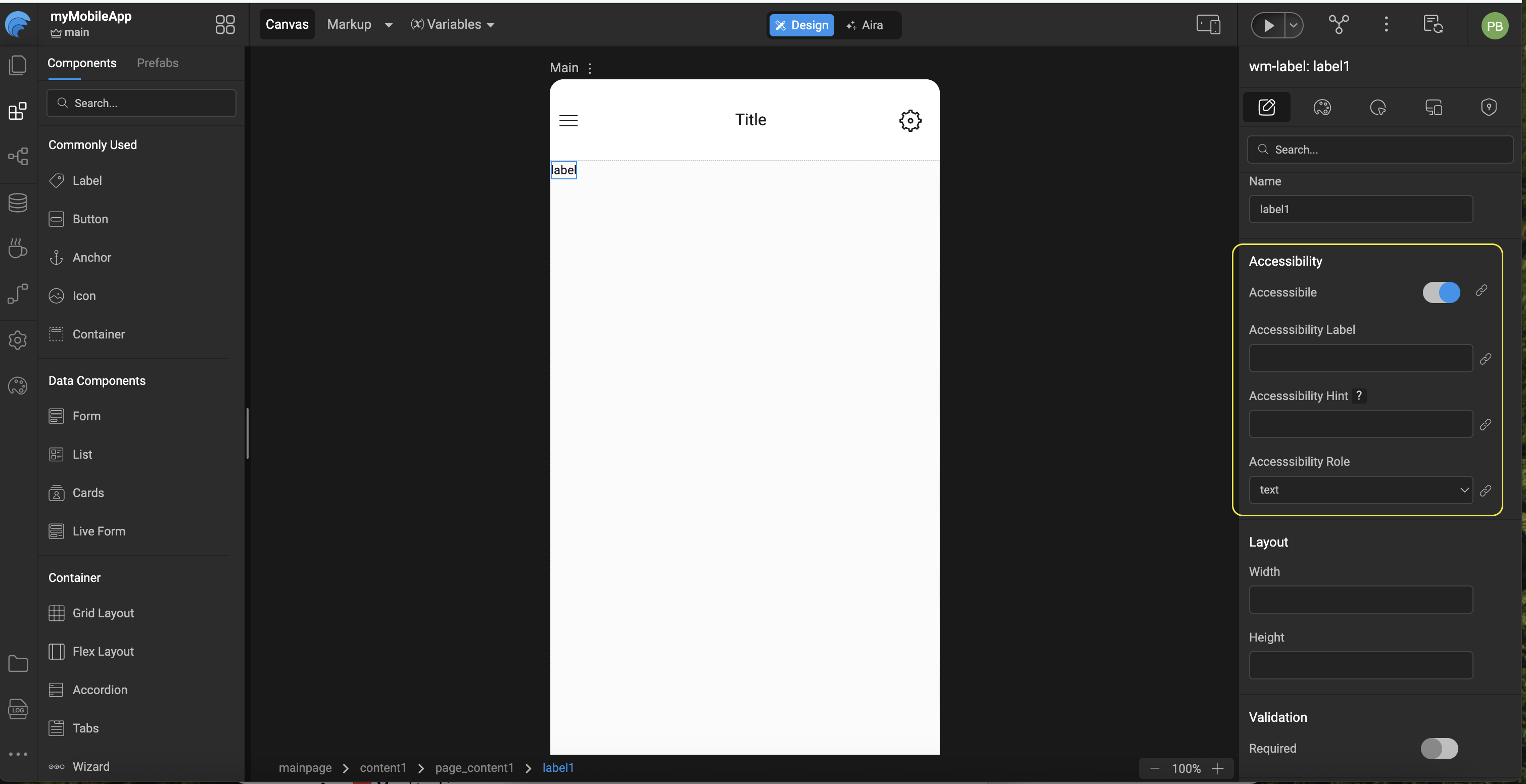Enable the Required validation toggle

tap(1440, 749)
